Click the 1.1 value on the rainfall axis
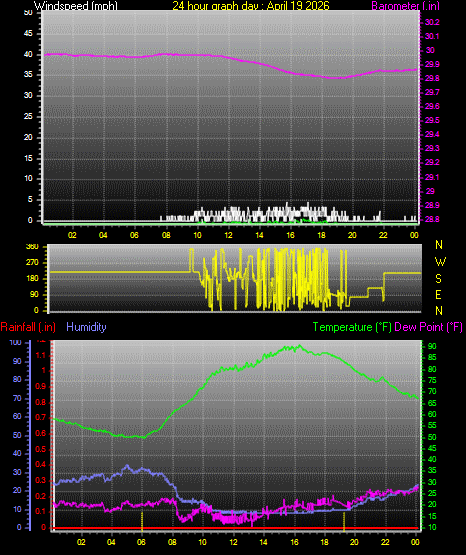This screenshot has height=555, width=466. pyautogui.click(x=41, y=355)
